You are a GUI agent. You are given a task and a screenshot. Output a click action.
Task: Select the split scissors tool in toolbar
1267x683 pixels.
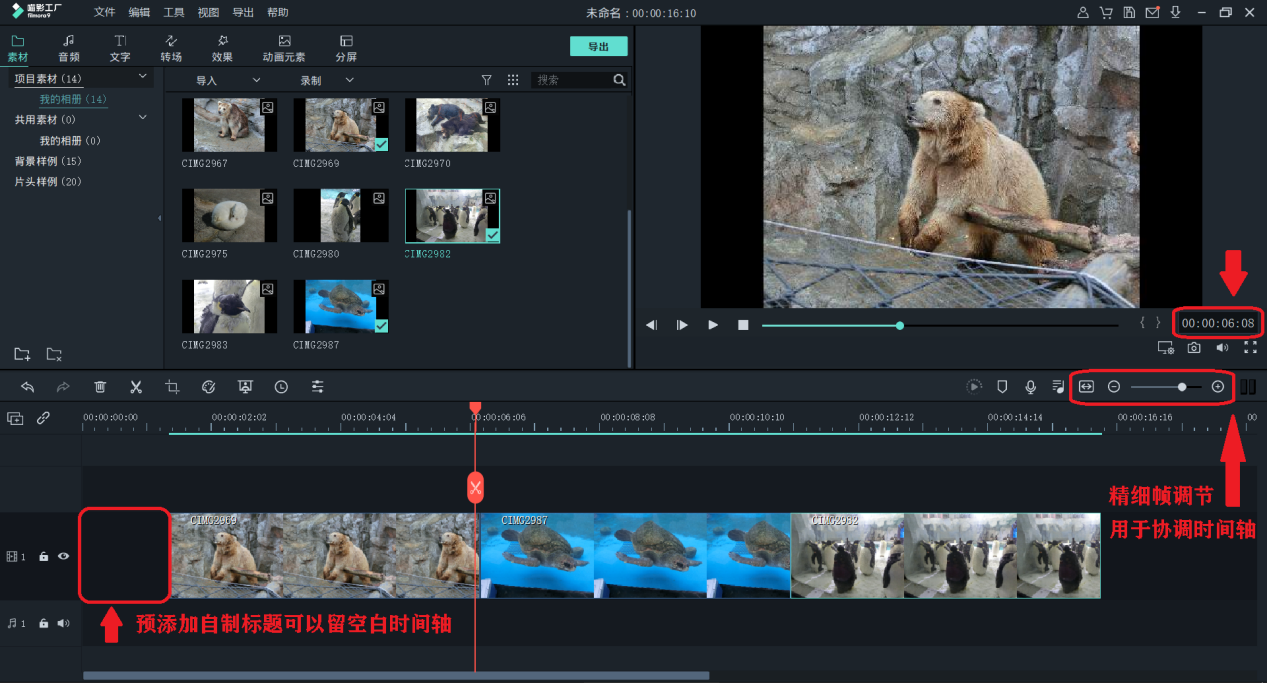(x=136, y=387)
